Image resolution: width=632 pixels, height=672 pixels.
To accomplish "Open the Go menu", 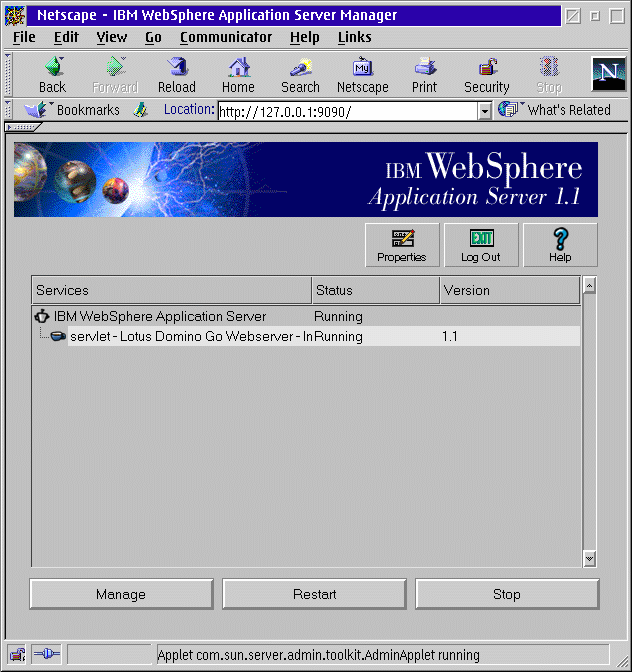I will (153, 37).
